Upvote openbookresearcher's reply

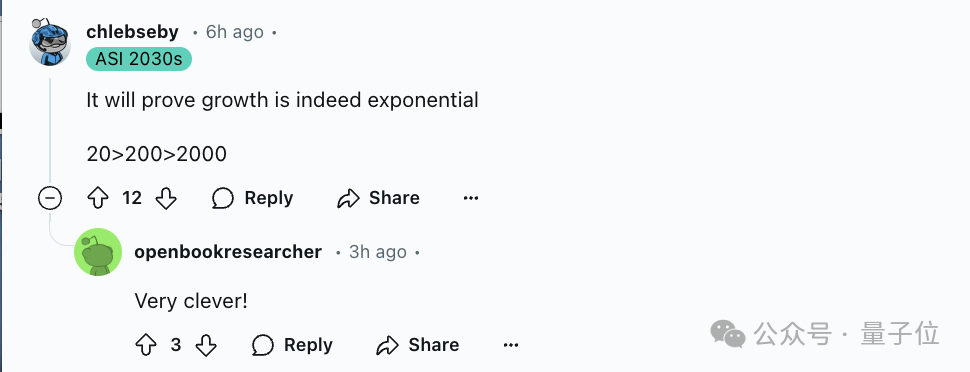tap(146, 345)
